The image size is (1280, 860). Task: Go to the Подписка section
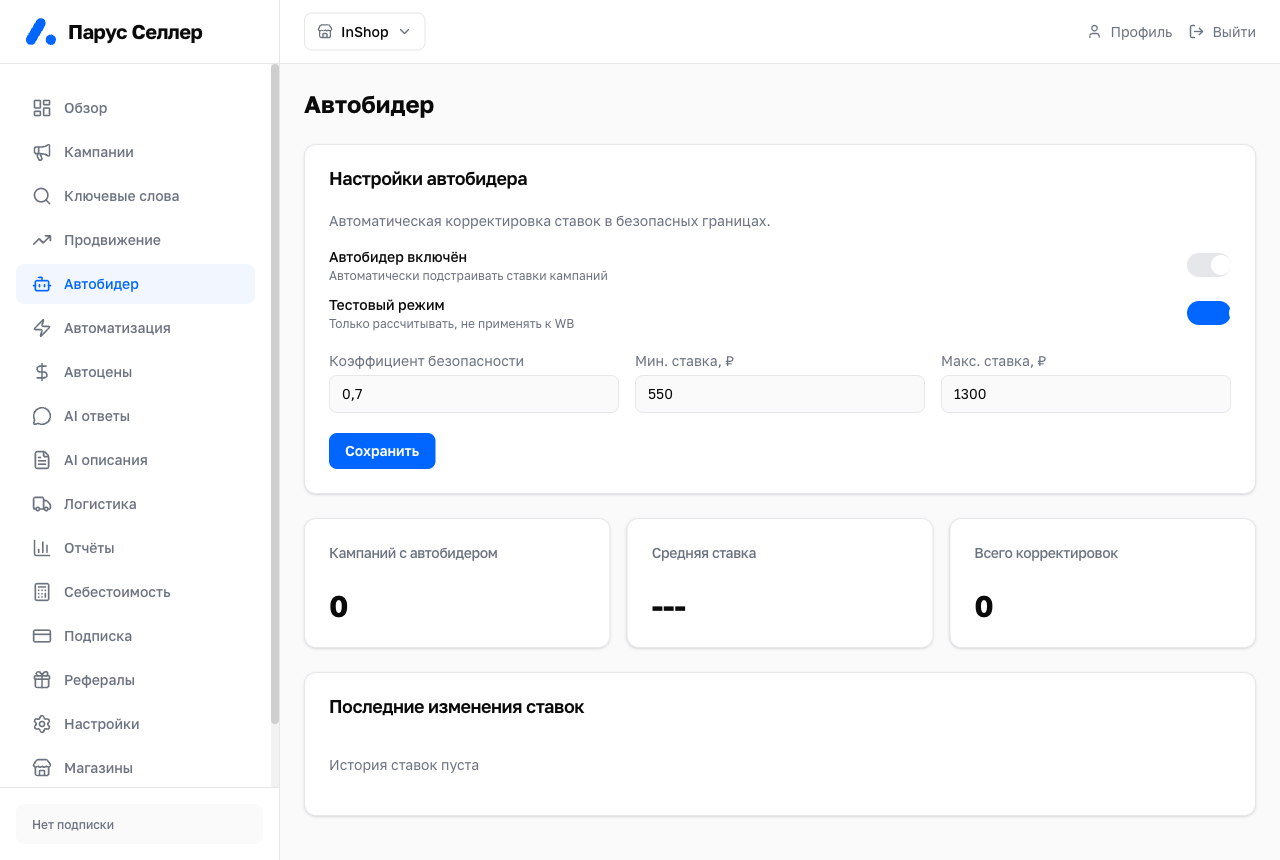point(136,636)
